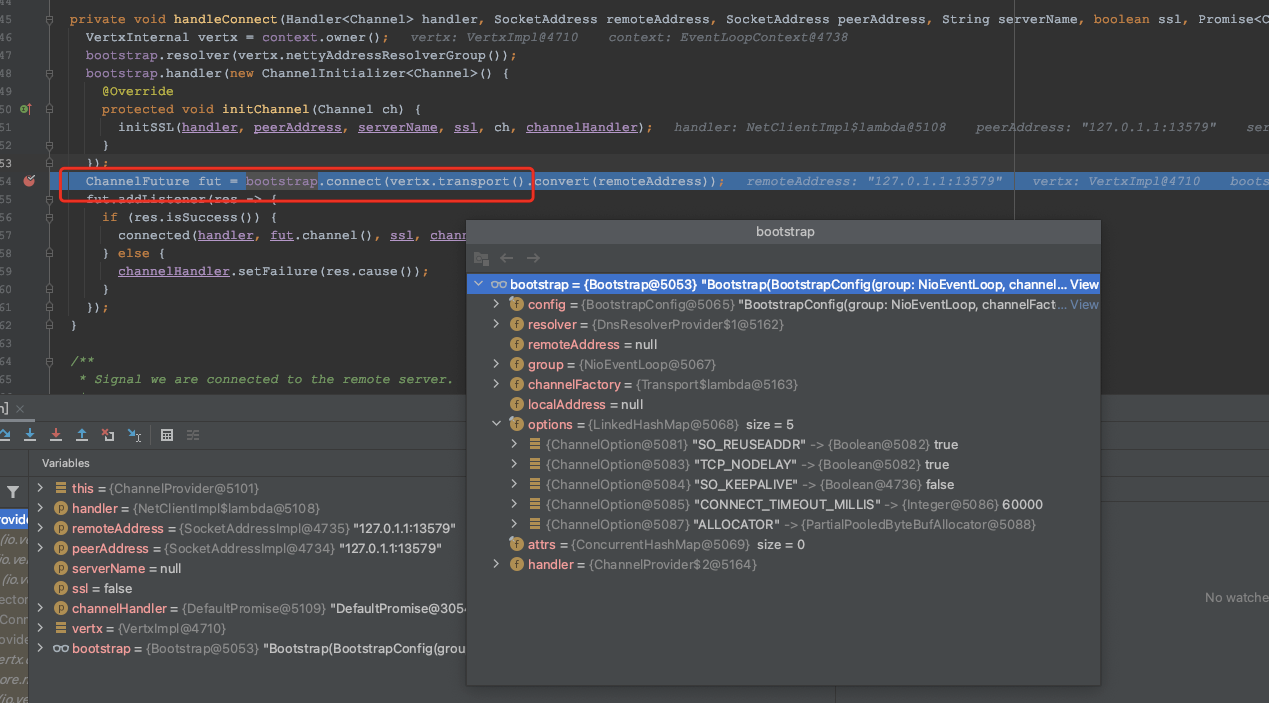Click the Step Out arrow icon
This screenshot has width=1269, height=703.
point(82,434)
